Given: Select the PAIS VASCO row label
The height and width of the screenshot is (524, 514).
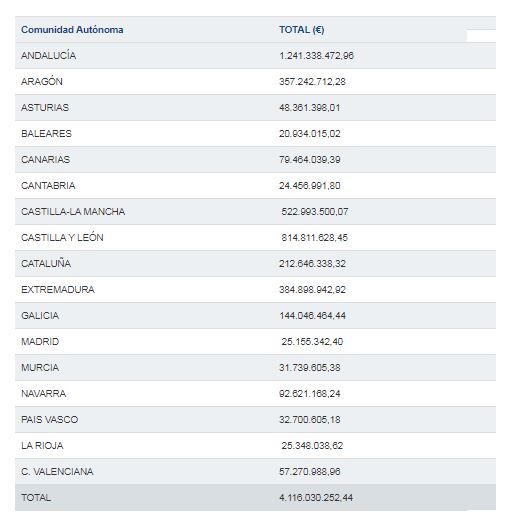Looking at the screenshot, I should tap(49, 420).
